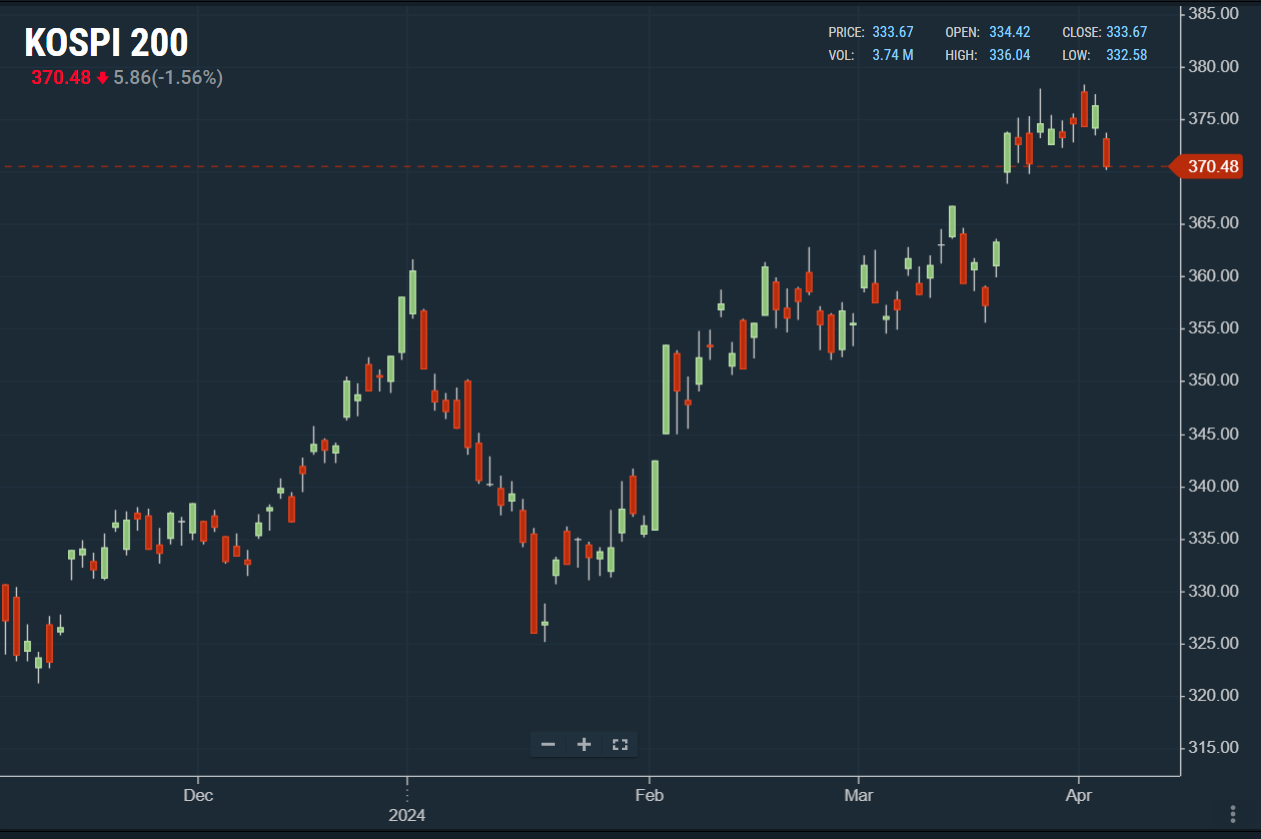Click the Feb label on the time axis

click(649, 795)
